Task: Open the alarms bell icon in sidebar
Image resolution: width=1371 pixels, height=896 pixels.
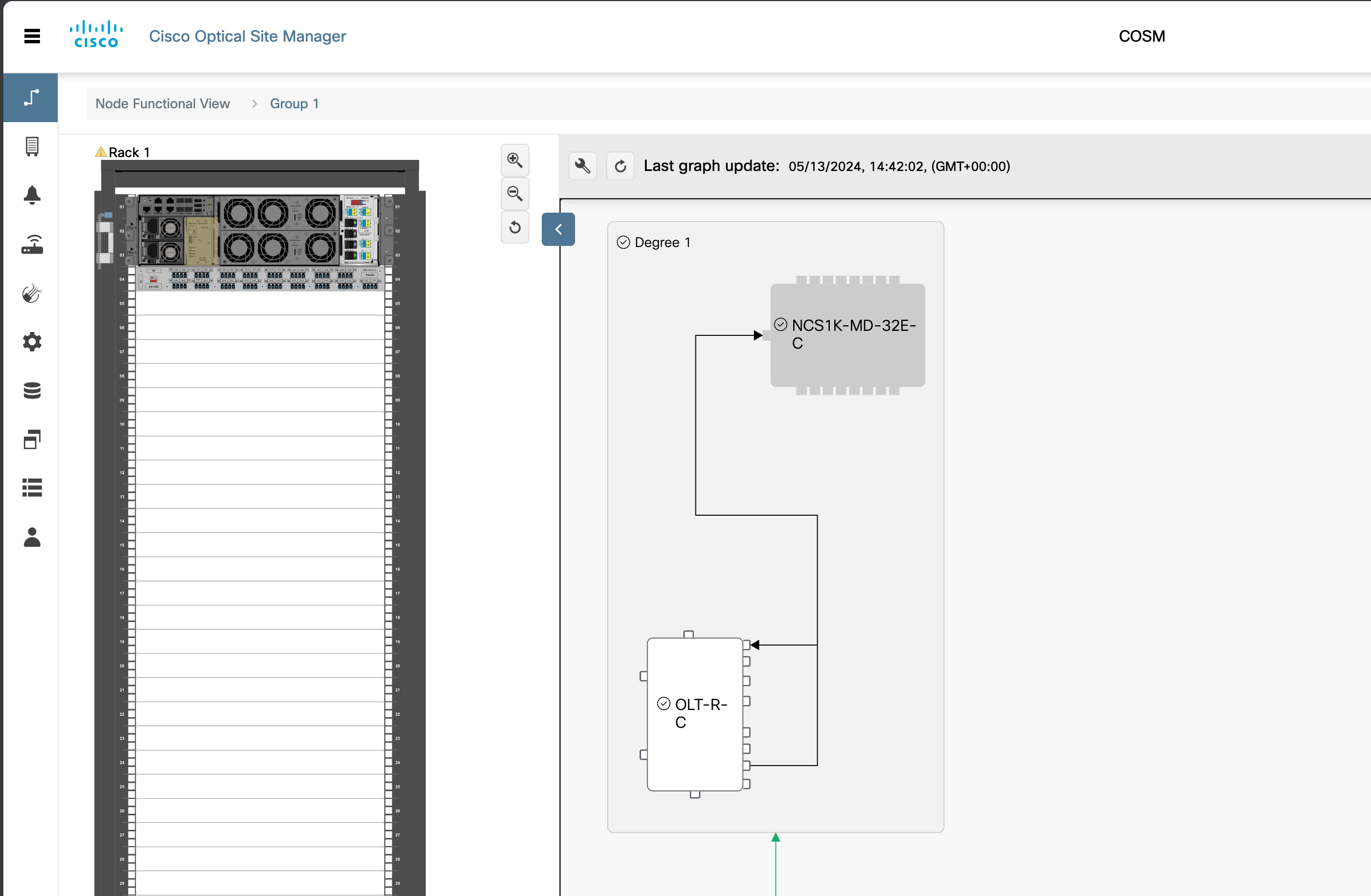Action: (x=31, y=195)
